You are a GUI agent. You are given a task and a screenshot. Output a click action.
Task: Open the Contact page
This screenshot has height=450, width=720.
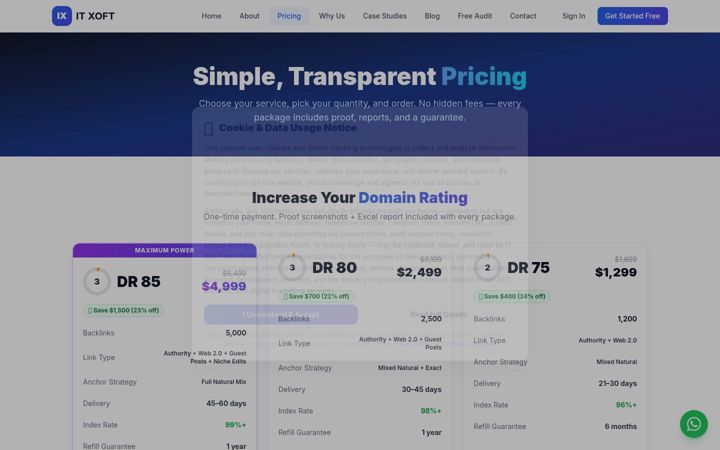523,16
